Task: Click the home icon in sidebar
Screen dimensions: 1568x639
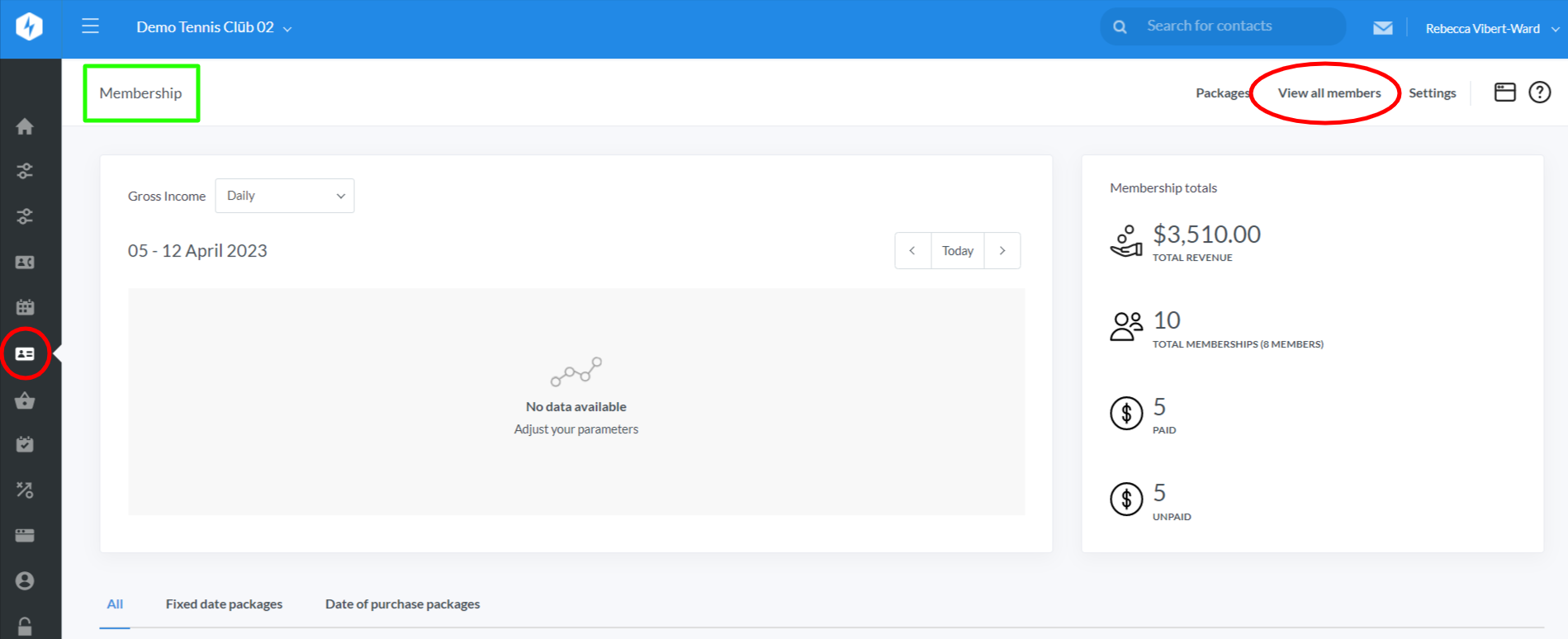Action: tap(25, 126)
